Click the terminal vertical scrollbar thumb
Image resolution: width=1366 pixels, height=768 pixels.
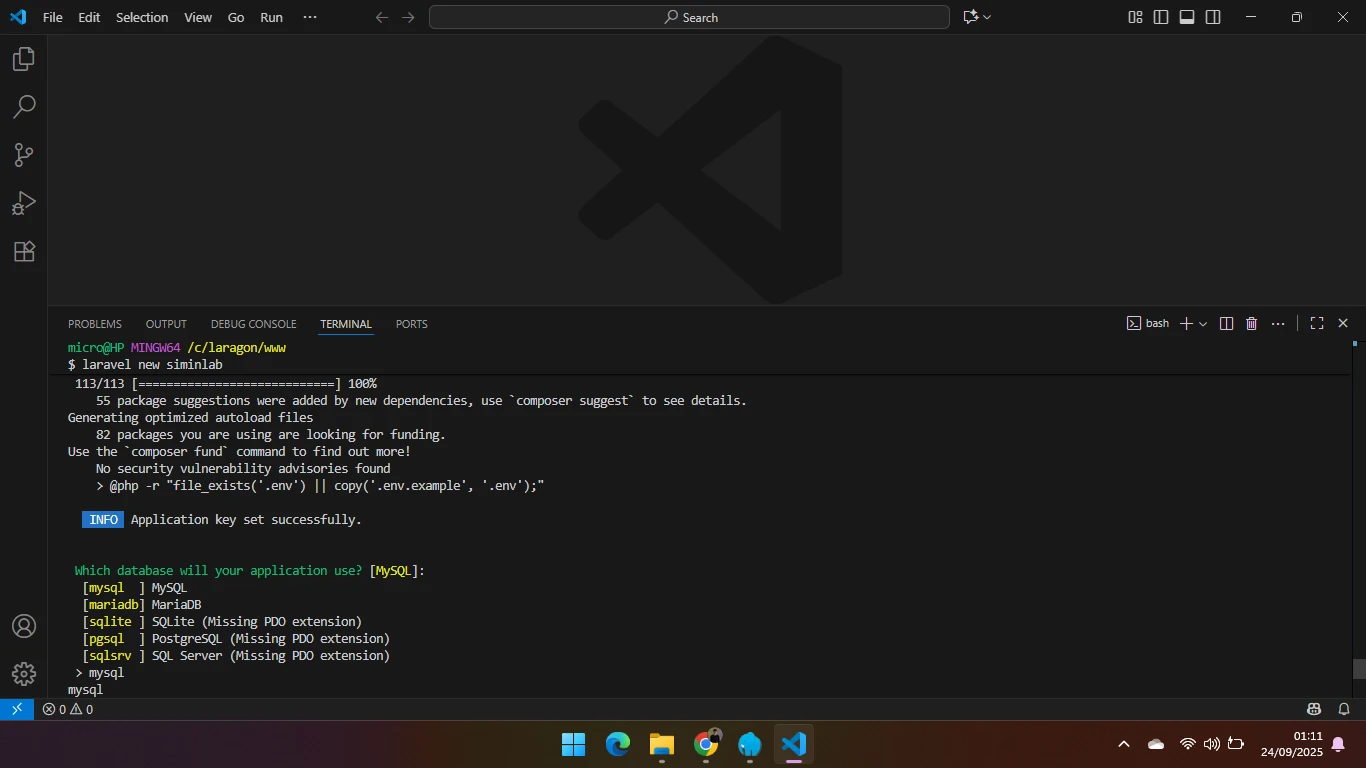click(x=1359, y=669)
